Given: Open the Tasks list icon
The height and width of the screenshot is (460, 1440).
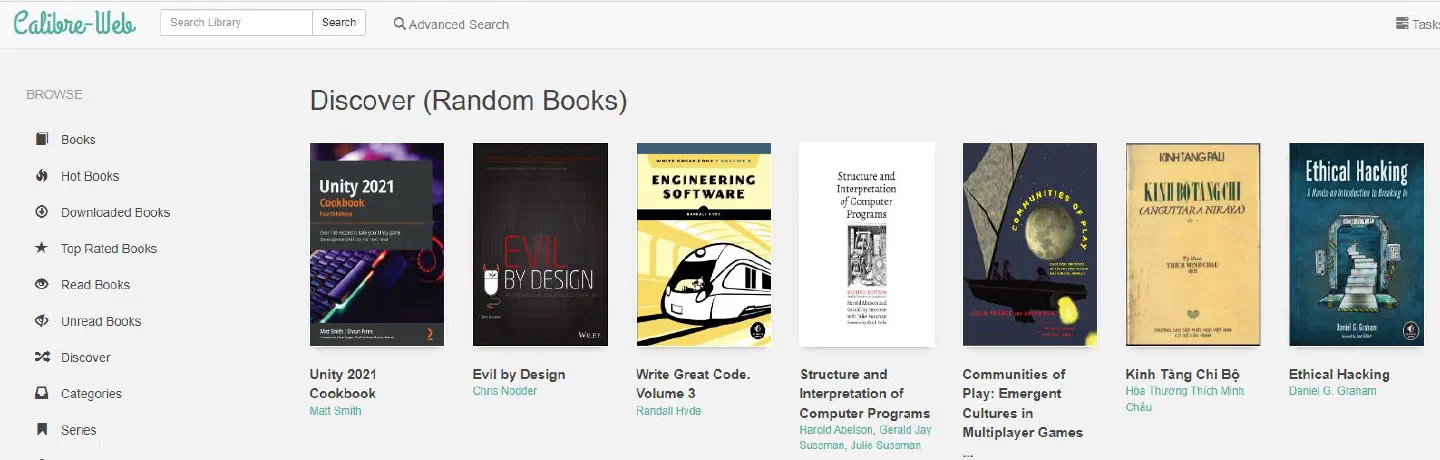Looking at the screenshot, I should [x=1402, y=24].
